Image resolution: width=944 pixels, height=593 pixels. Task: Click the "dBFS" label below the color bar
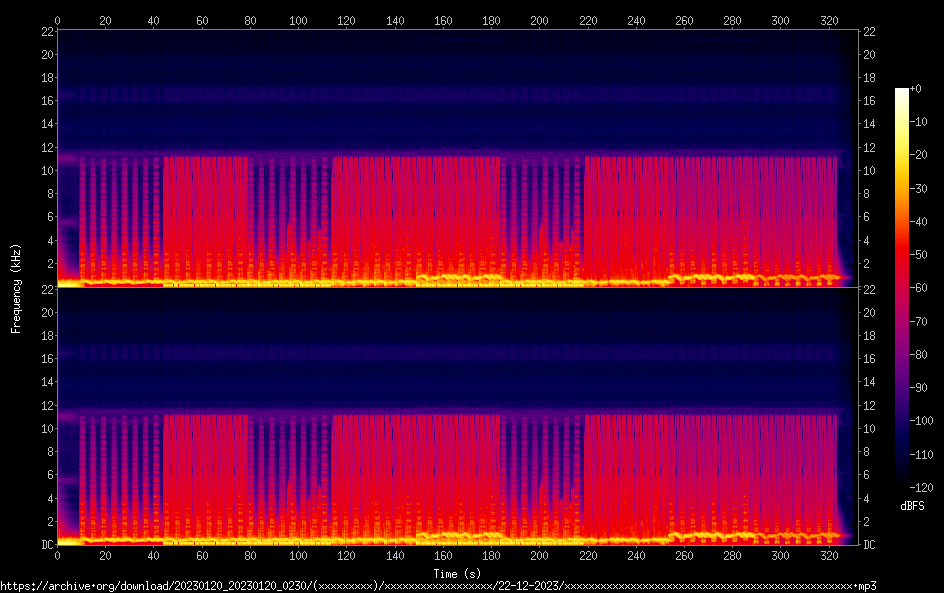(x=912, y=506)
